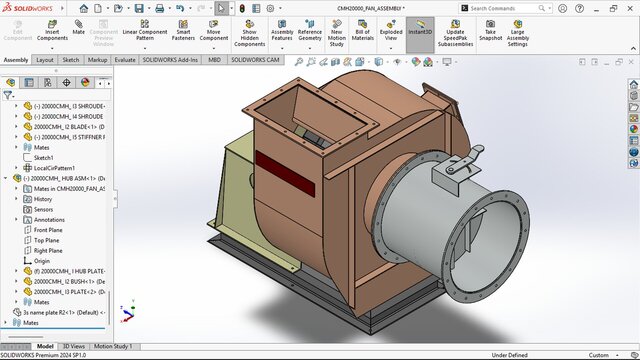Click the Exploded View tool
This screenshot has height=360, width=640.
click(x=391, y=30)
